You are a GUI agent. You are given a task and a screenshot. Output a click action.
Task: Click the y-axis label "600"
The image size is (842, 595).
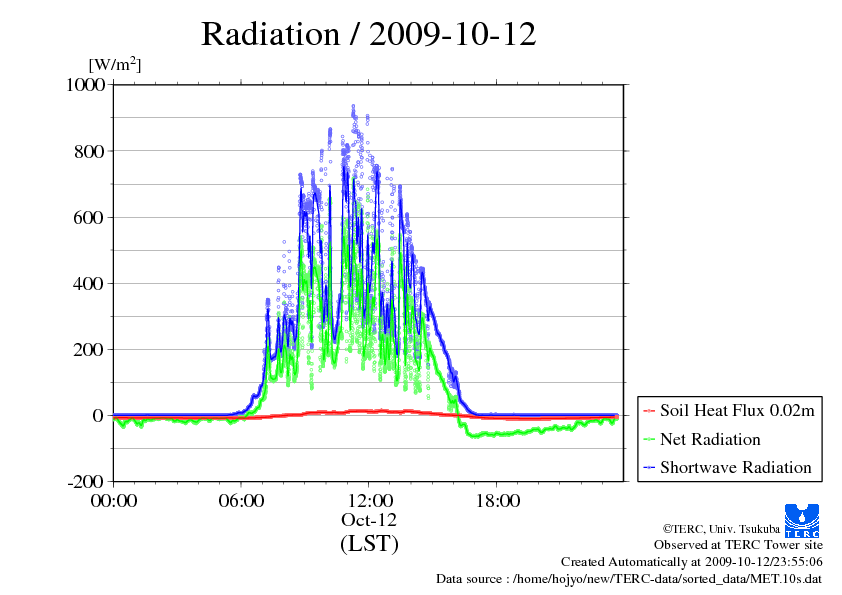pos(89,217)
